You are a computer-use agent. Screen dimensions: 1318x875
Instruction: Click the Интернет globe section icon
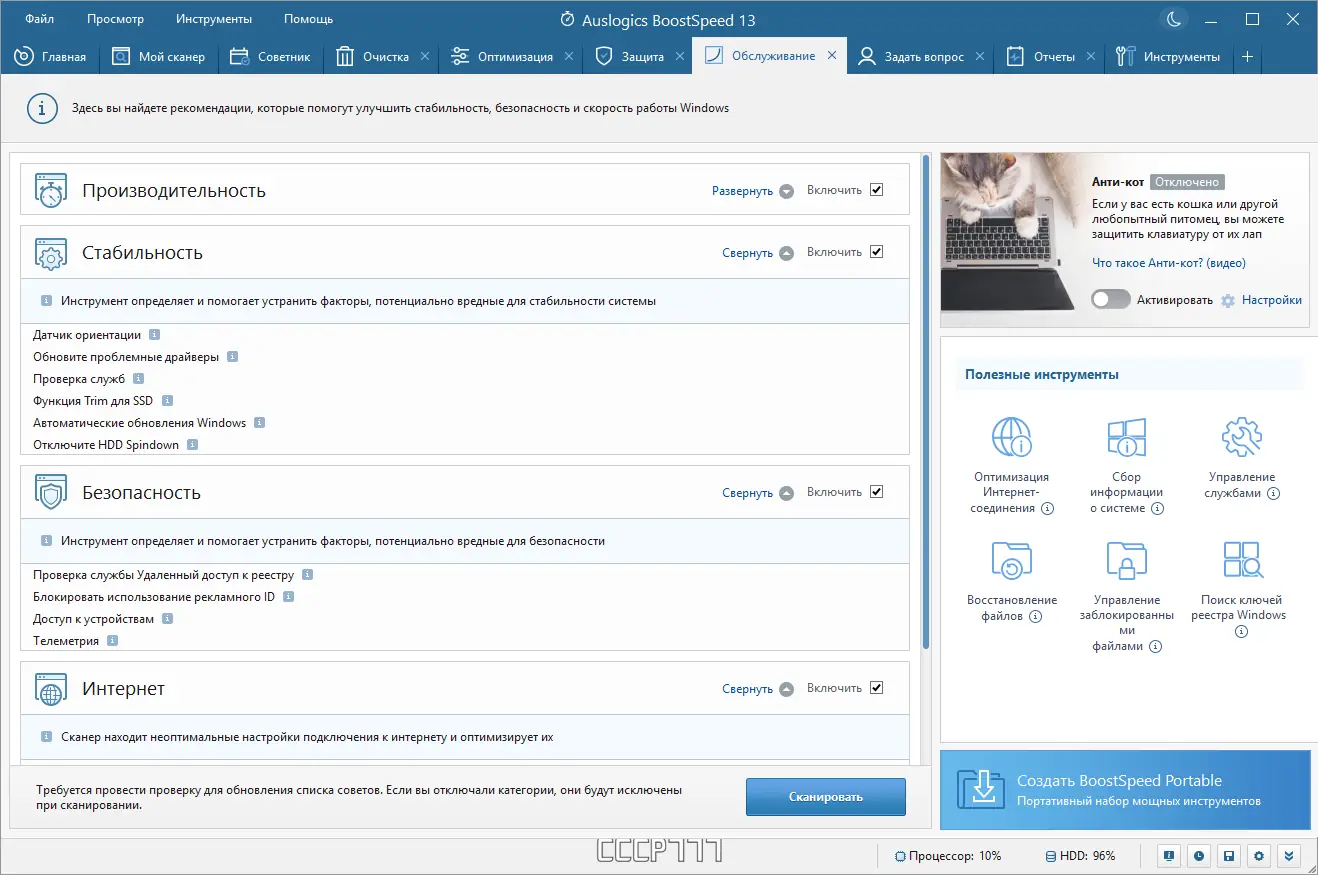tap(51, 689)
